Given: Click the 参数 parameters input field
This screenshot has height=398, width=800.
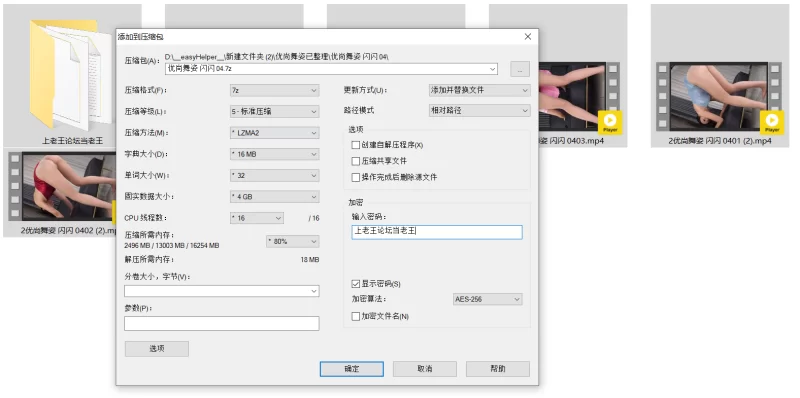Looking at the screenshot, I should tap(221, 324).
